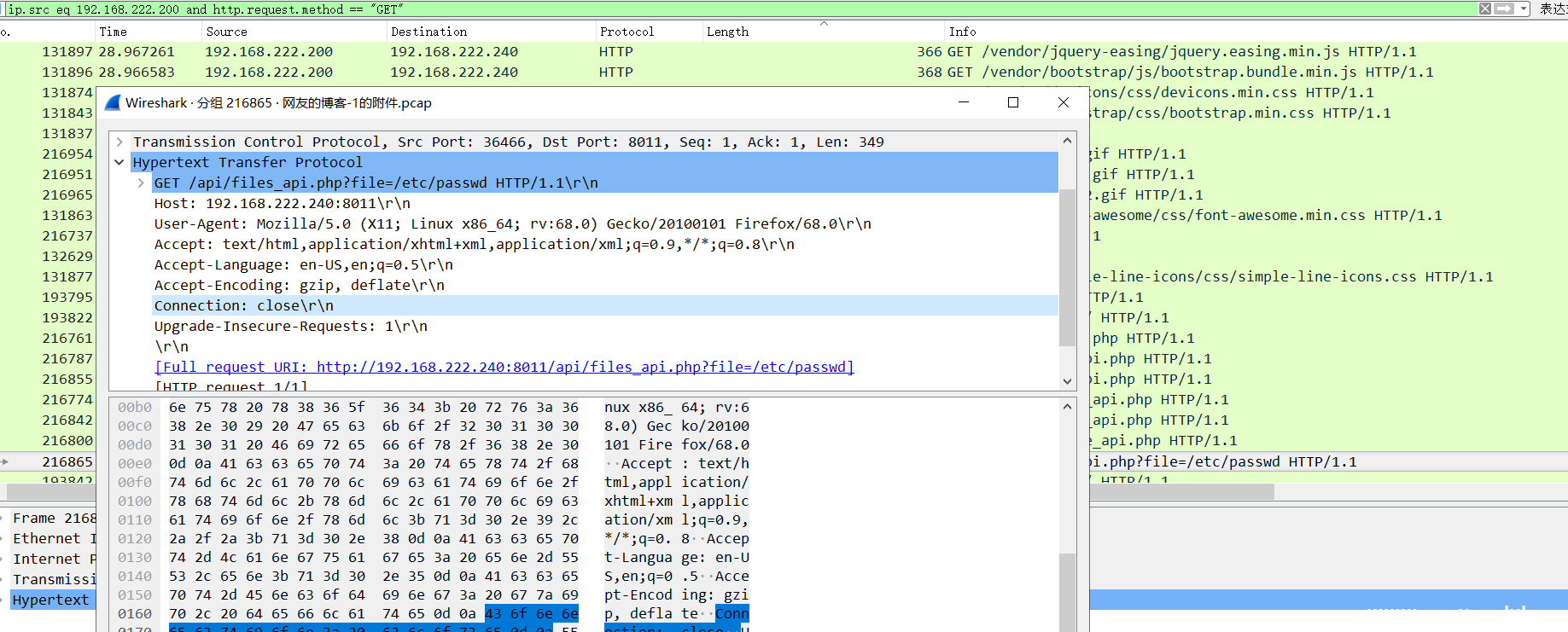Sort packets by the Protocol column header
The image size is (1568, 632).
627,32
